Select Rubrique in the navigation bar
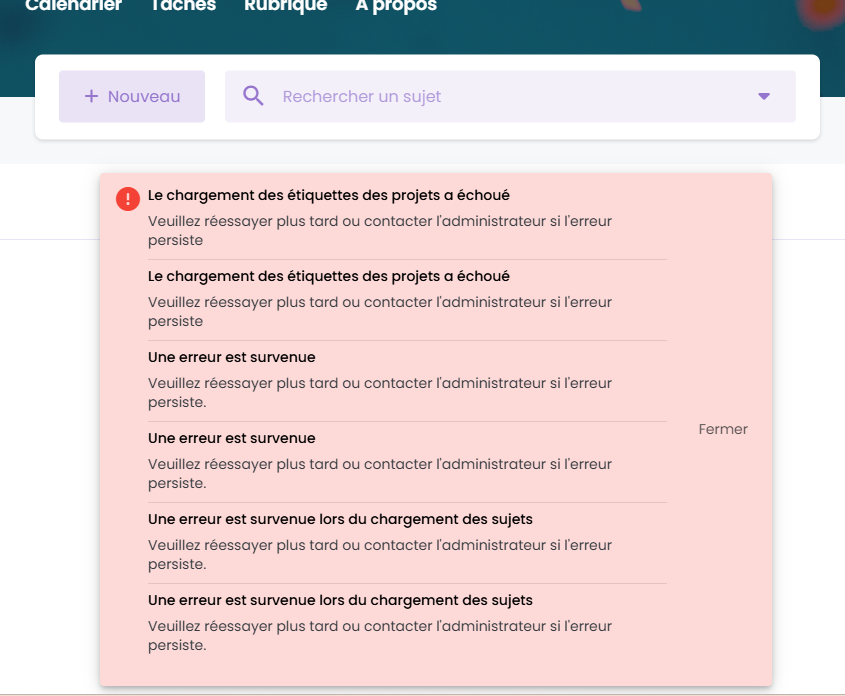 285,6
